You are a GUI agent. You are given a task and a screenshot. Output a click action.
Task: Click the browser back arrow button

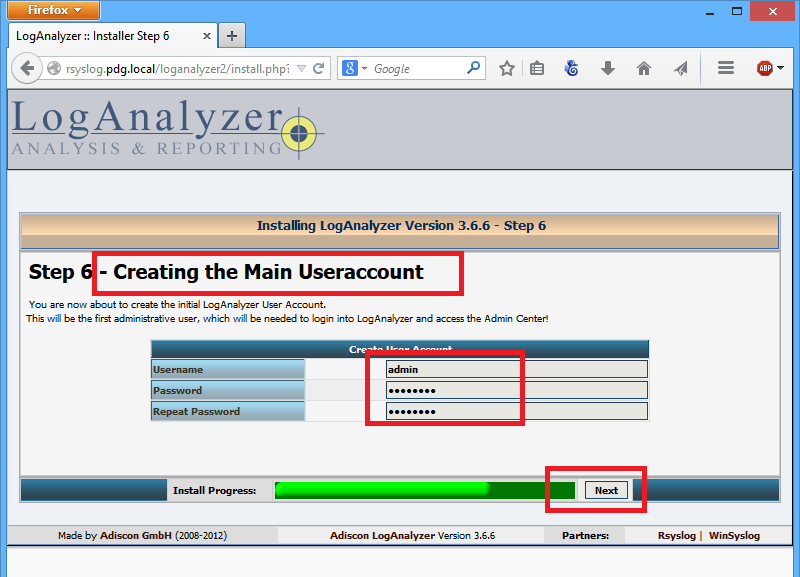tap(27, 69)
